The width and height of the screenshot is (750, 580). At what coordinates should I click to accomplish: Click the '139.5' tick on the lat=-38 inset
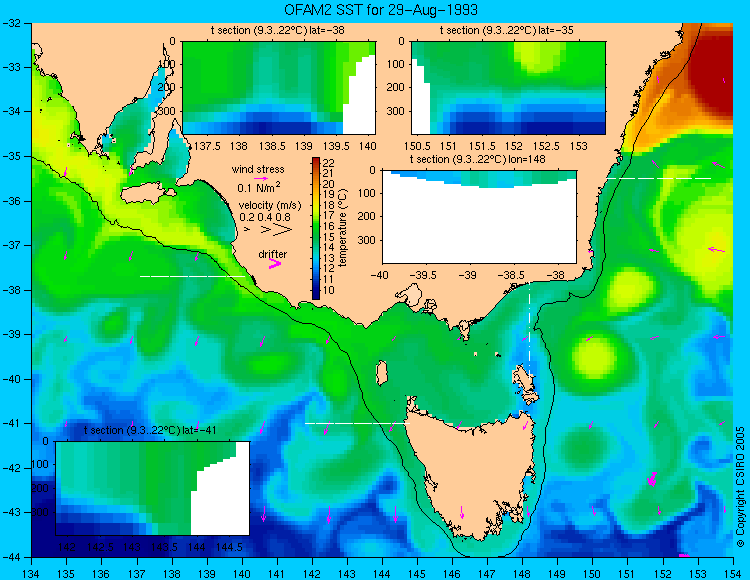(337, 146)
